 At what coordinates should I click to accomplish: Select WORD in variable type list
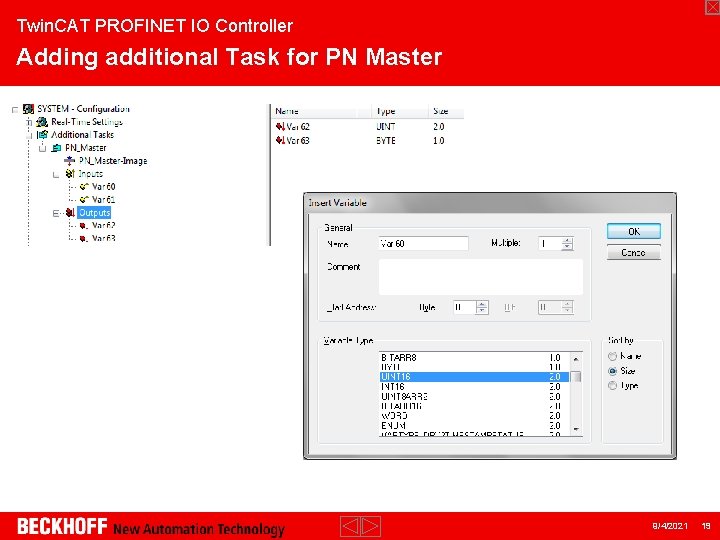(474, 416)
